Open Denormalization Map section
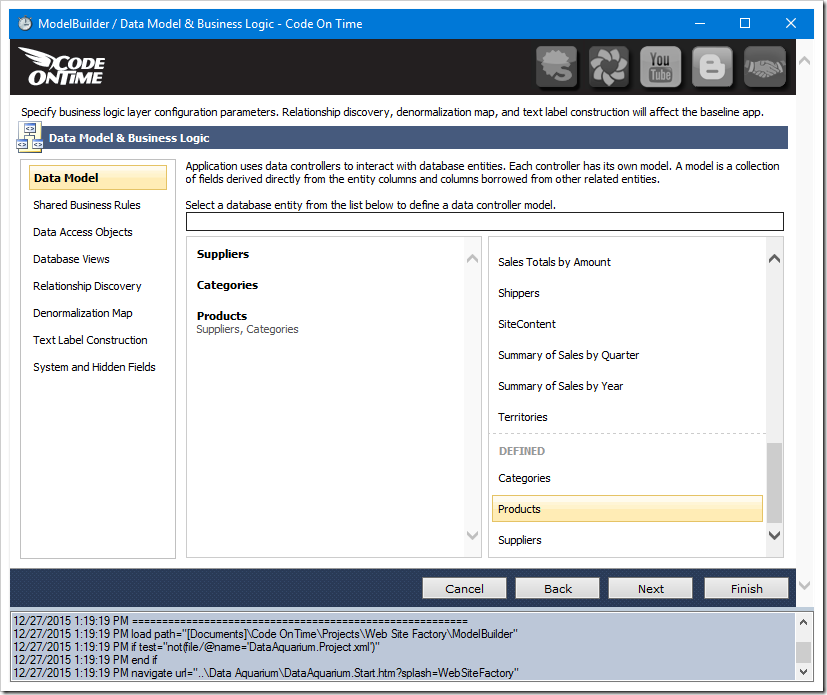 point(83,313)
